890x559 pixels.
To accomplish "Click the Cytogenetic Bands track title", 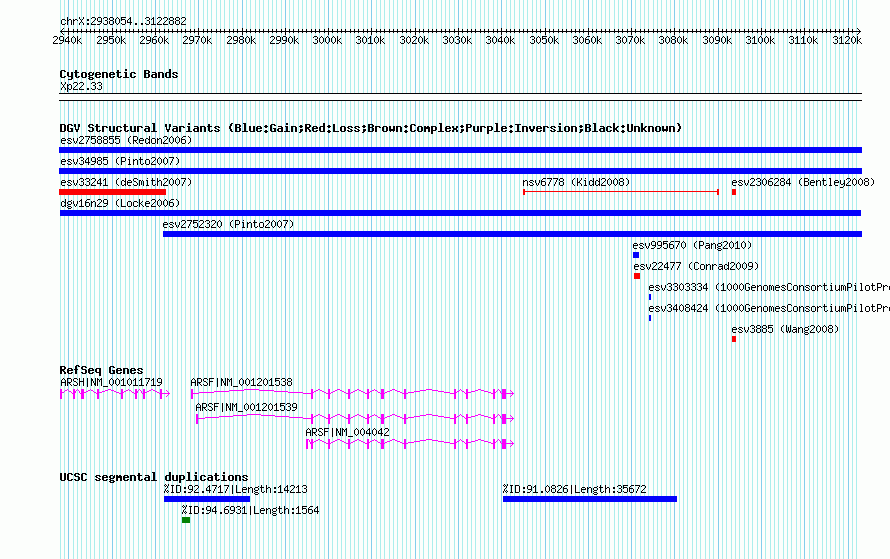I will (x=119, y=74).
